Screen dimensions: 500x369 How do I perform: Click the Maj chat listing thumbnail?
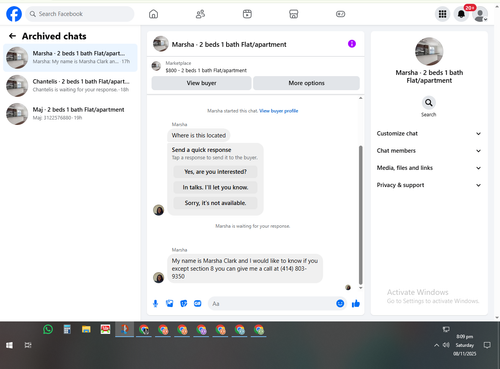click(17, 114)
